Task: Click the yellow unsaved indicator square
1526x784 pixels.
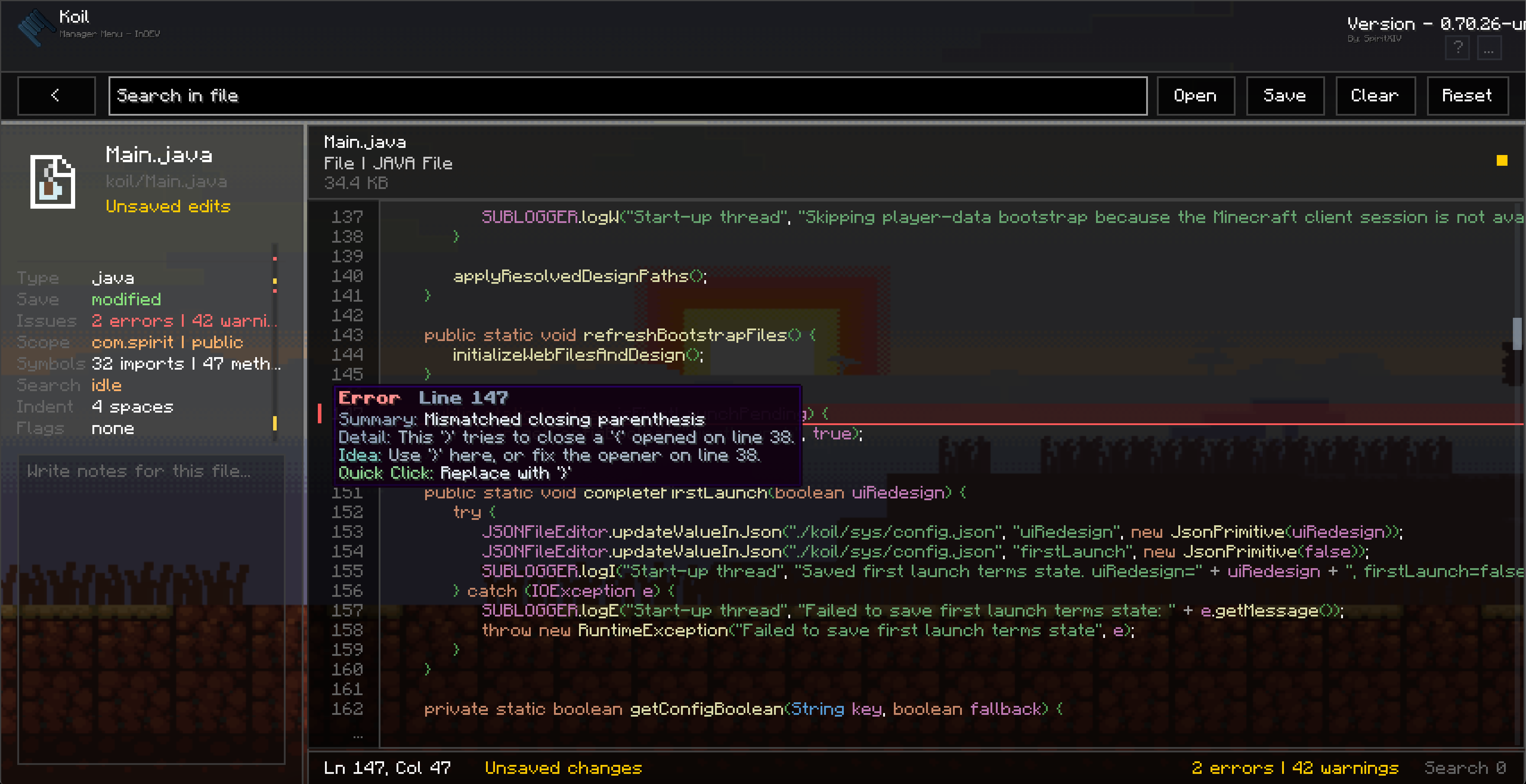Action: (x=1502, y=160)
